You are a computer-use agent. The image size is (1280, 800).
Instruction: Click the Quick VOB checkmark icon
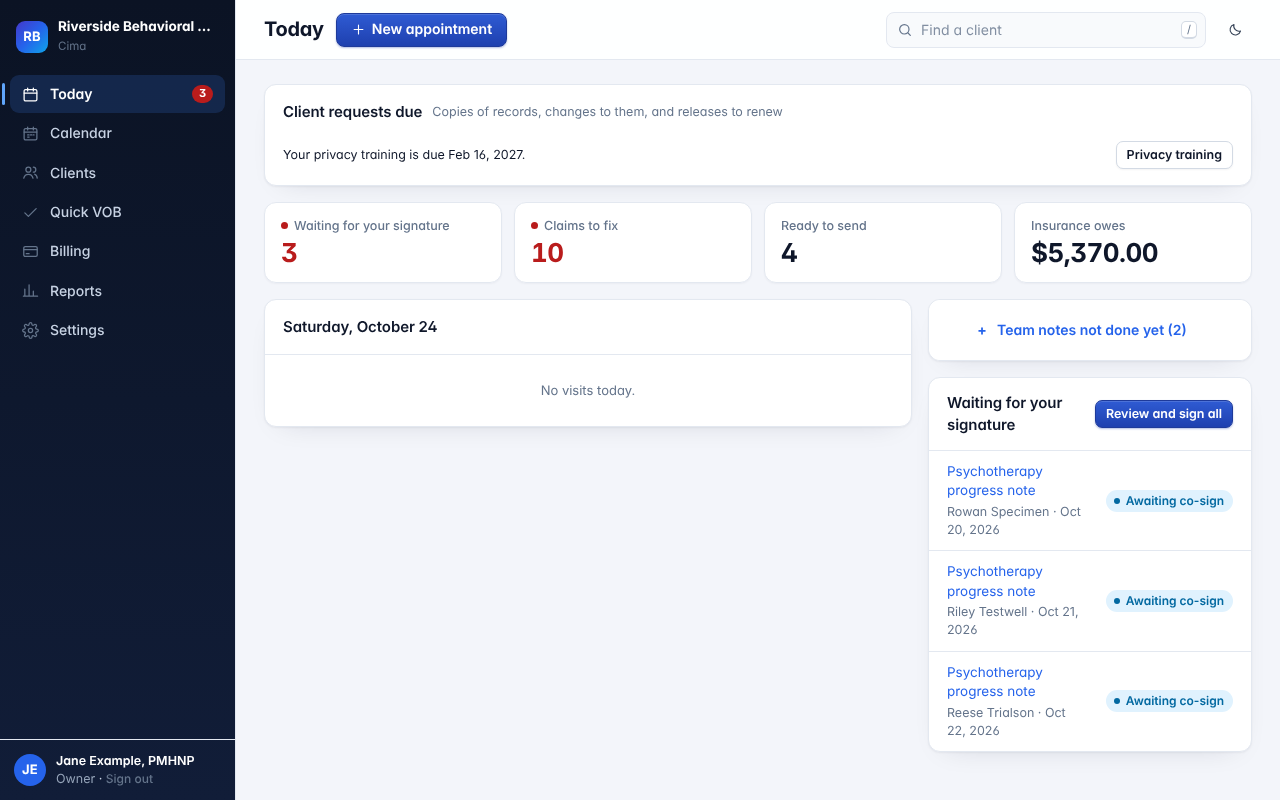pyautogui.click(x=31, y=212)
